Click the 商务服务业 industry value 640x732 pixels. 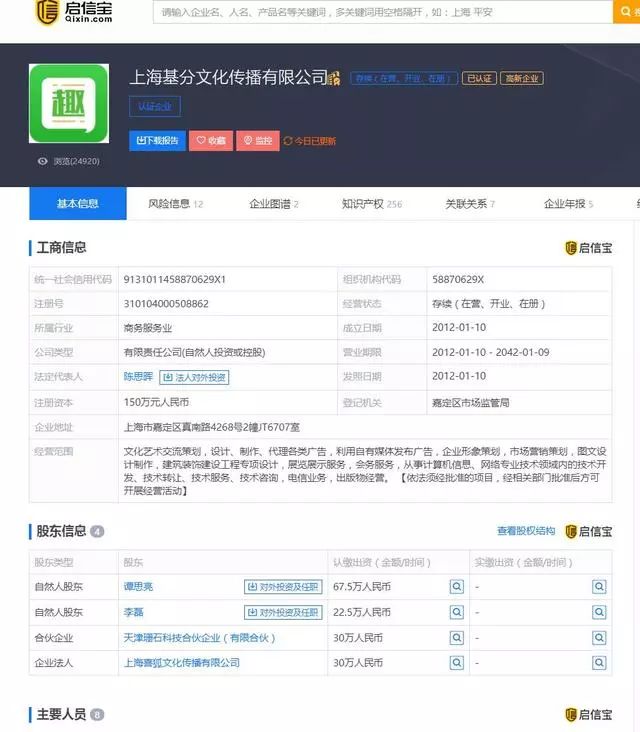(x=148, y=328)
